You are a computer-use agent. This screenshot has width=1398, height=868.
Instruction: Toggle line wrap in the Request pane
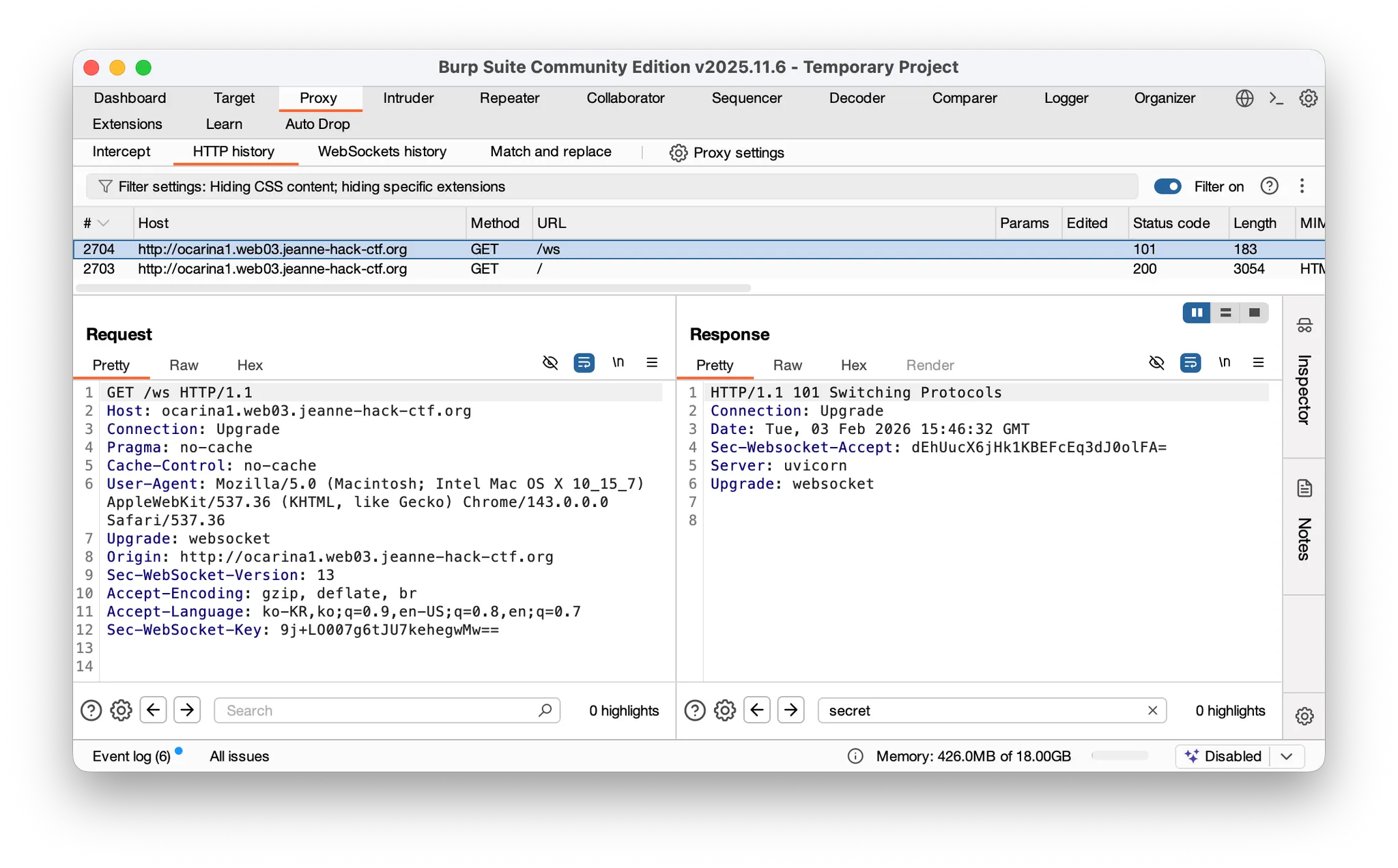(x=584, y=362)
